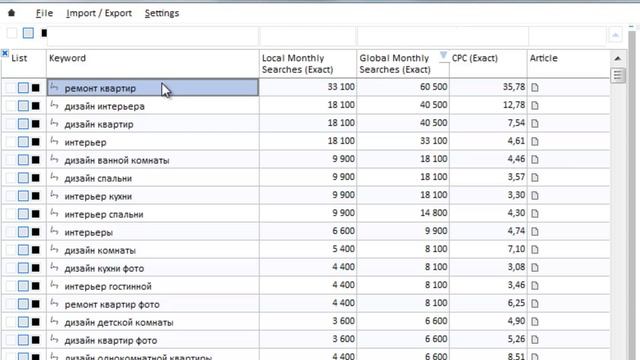Screen dimensions: 640x360
Task: Open filter dropdown on Global Monthly Searches column
Action: coord(443,55)
